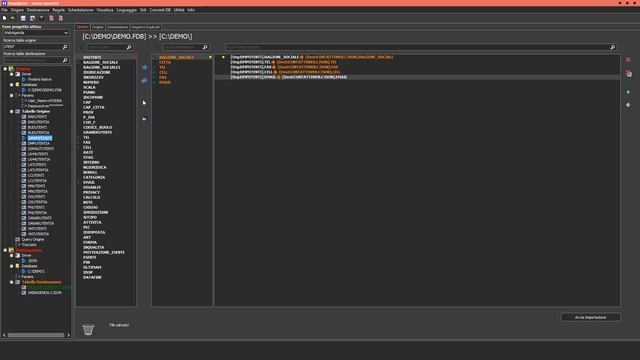This screenshot has height=360, width=640.
Task: Select Firebird Native driver in tree
Action: (40, 80)
